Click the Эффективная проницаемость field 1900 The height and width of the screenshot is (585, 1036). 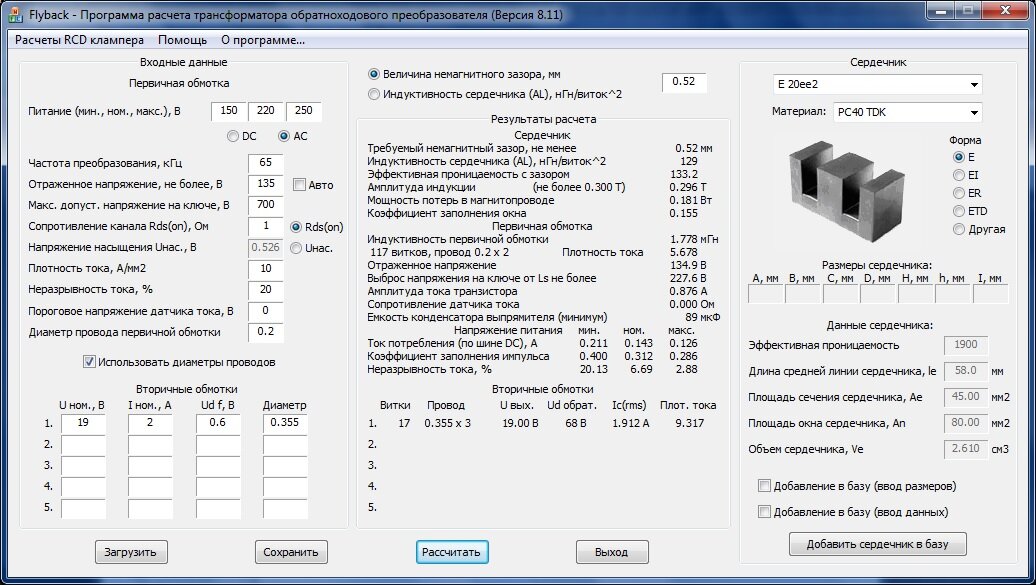click(x=966, y=345)
